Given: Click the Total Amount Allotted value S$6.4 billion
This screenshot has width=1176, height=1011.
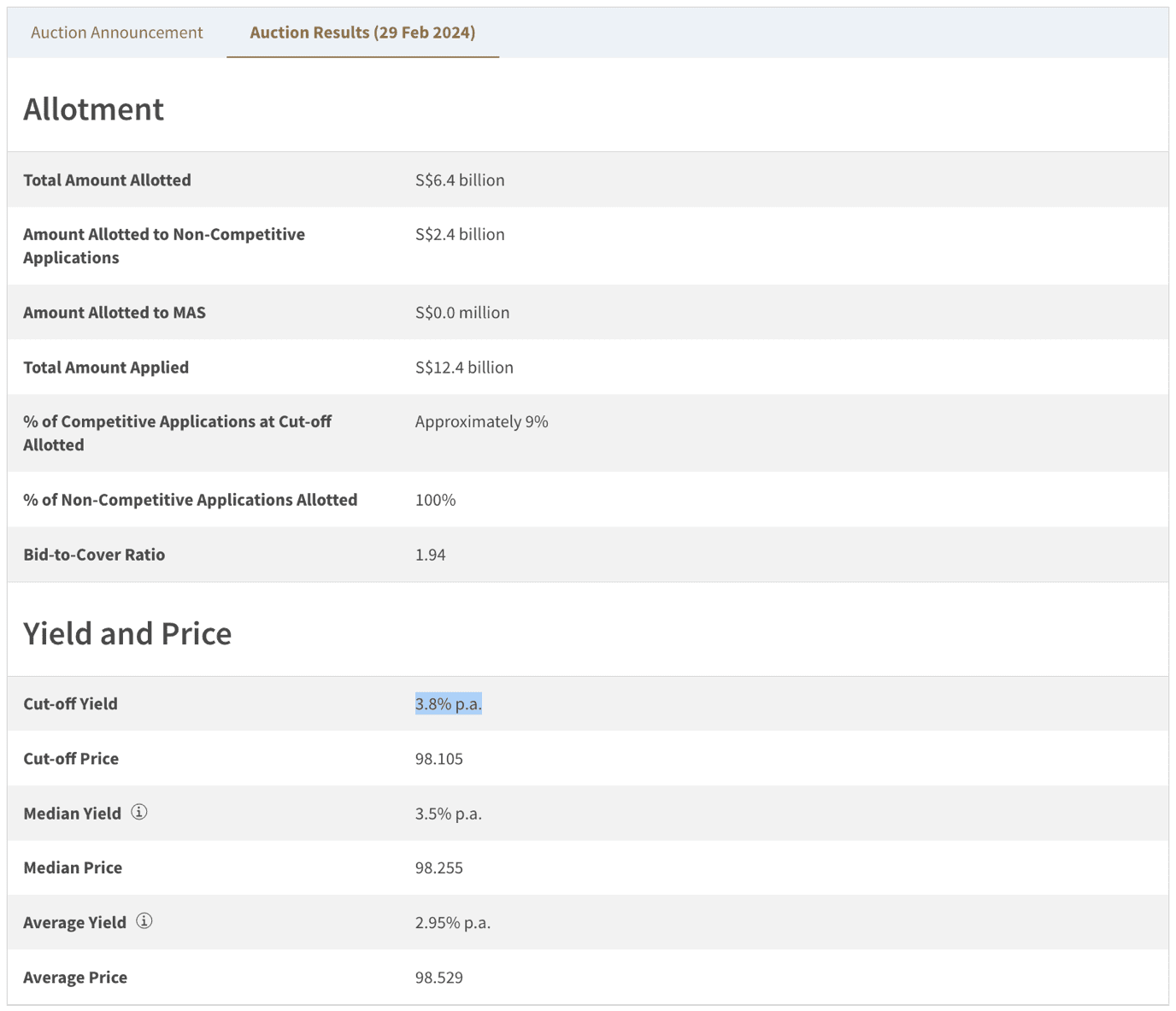Looking at the screenshot, I should point(460,179).
